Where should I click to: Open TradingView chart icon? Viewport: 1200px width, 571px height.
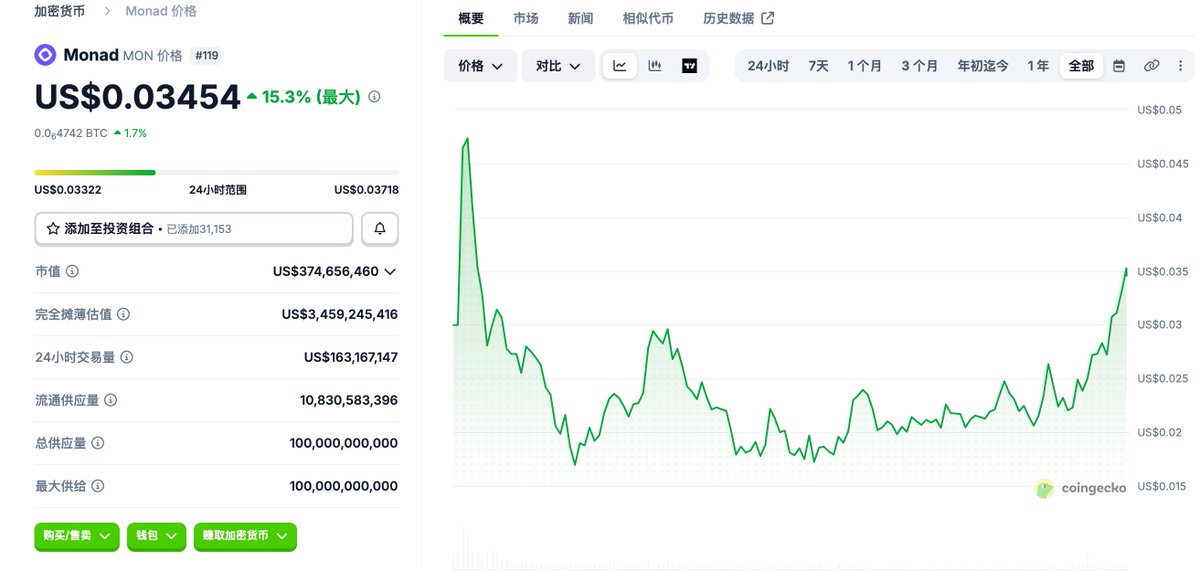[690, 66]
